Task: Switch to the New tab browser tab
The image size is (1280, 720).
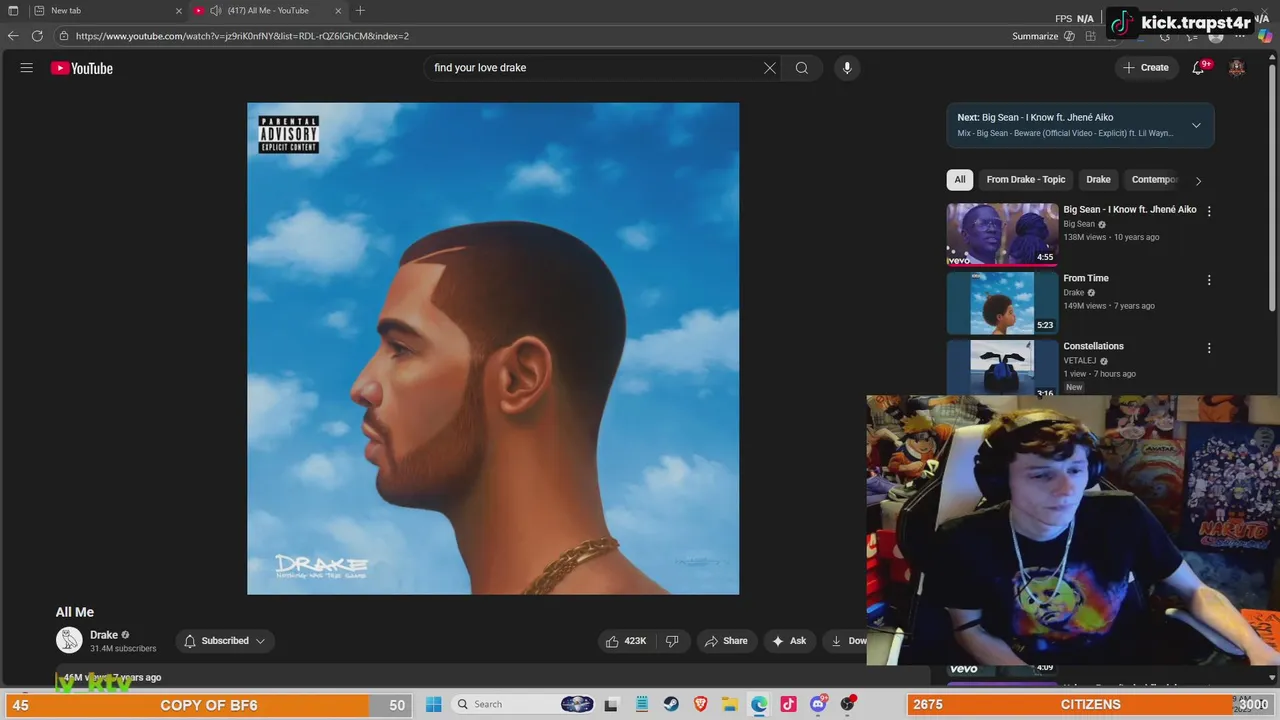Action: coord(105,11)
